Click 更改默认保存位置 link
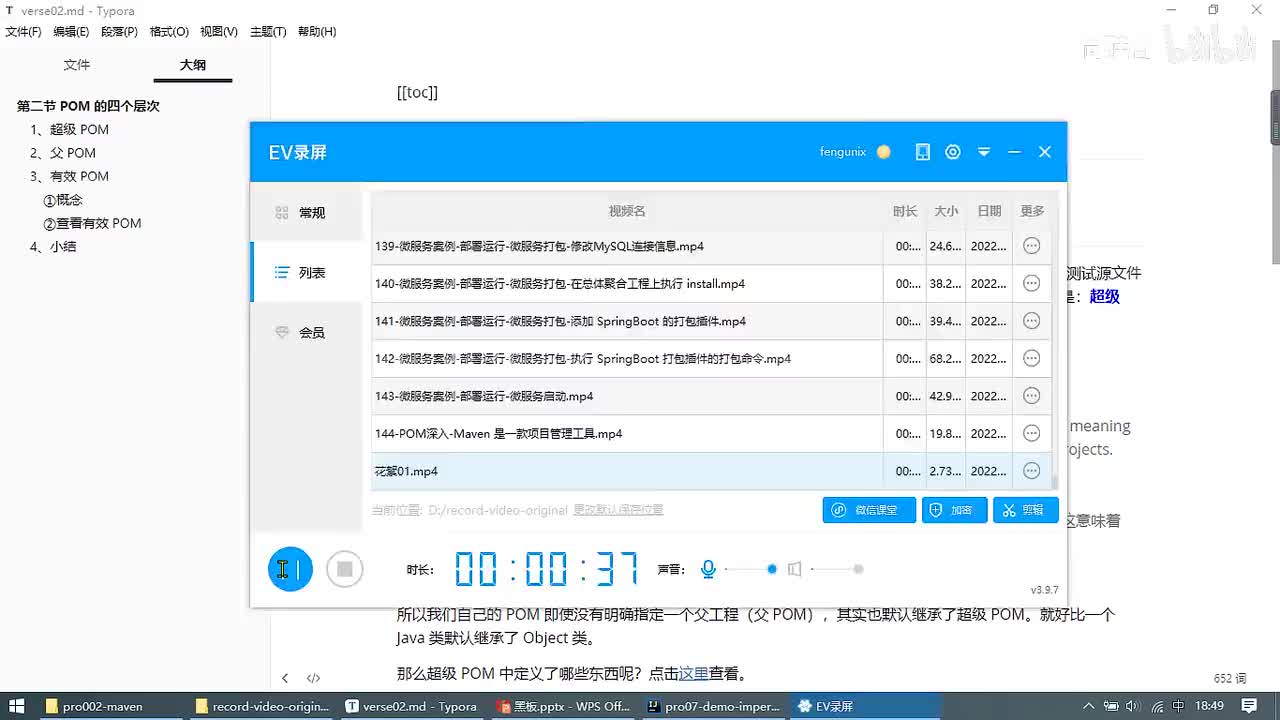 pos(618,510)
